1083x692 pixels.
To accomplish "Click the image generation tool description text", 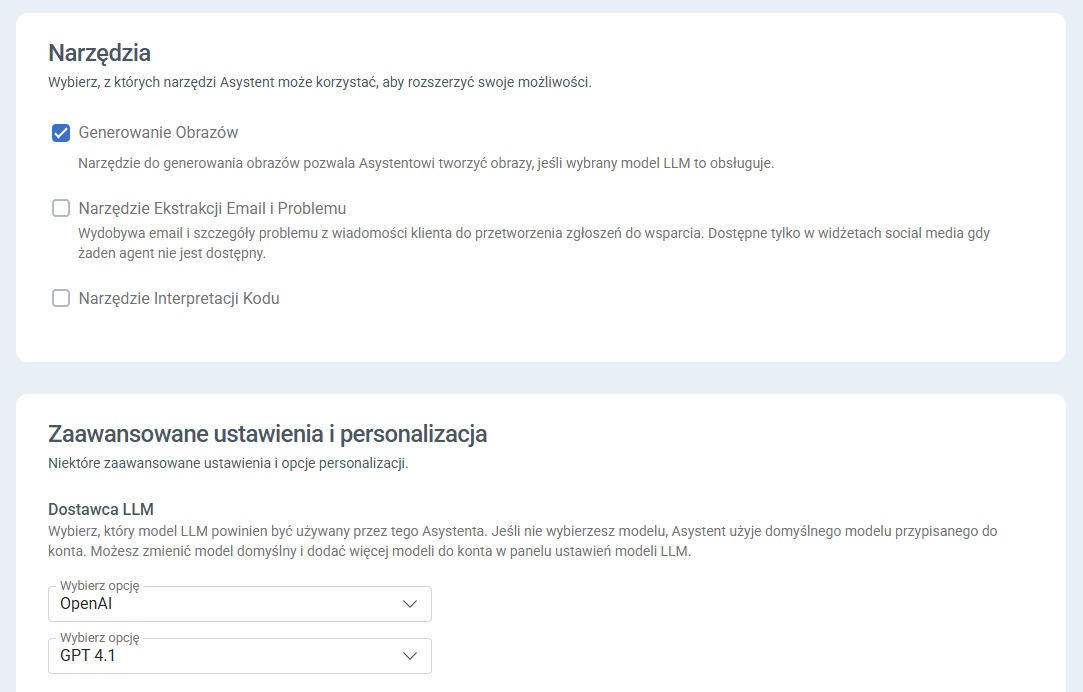I will [x=426, y=162].
